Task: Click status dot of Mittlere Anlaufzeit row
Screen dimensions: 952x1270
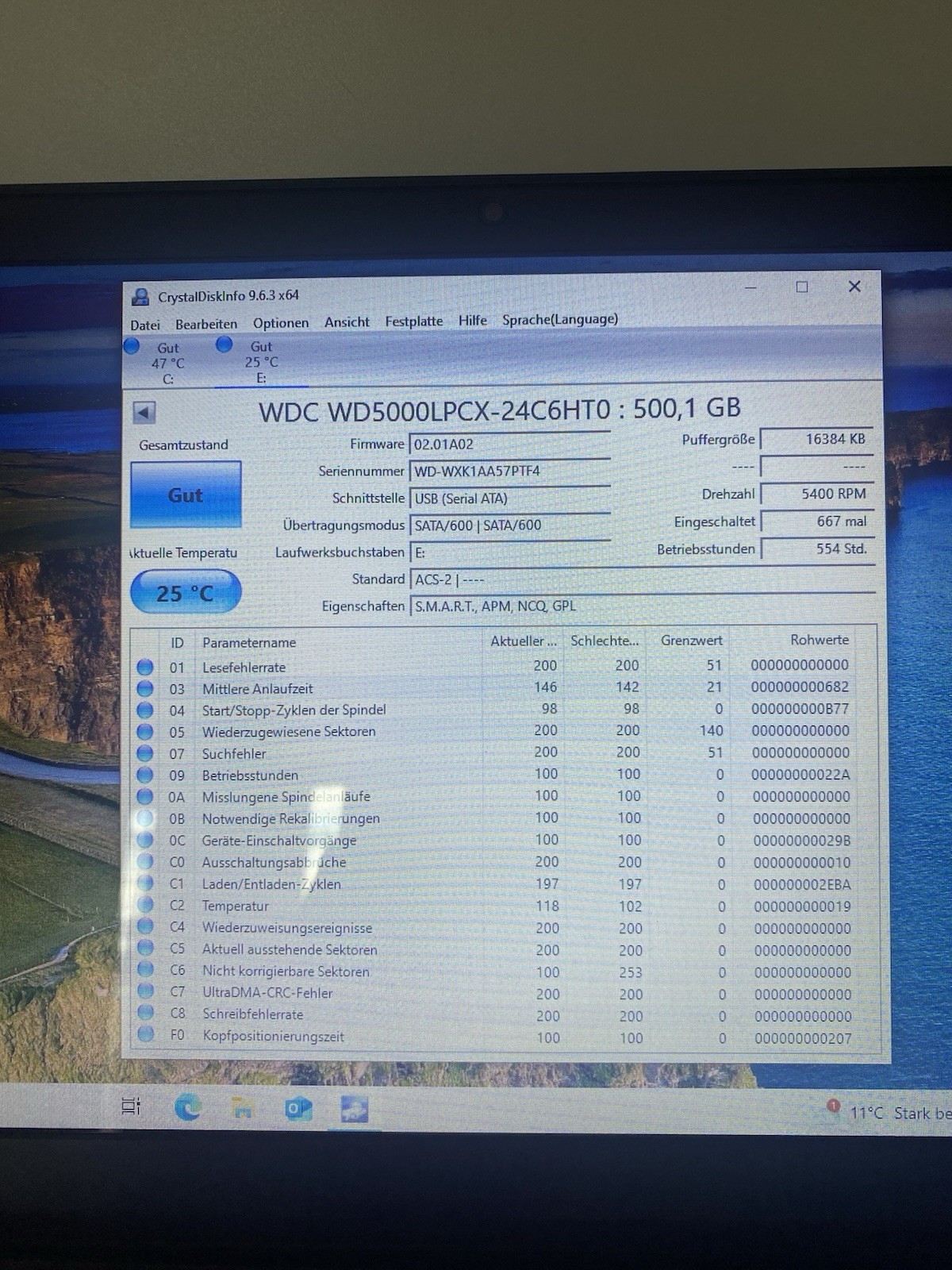Action: (145, 688)
